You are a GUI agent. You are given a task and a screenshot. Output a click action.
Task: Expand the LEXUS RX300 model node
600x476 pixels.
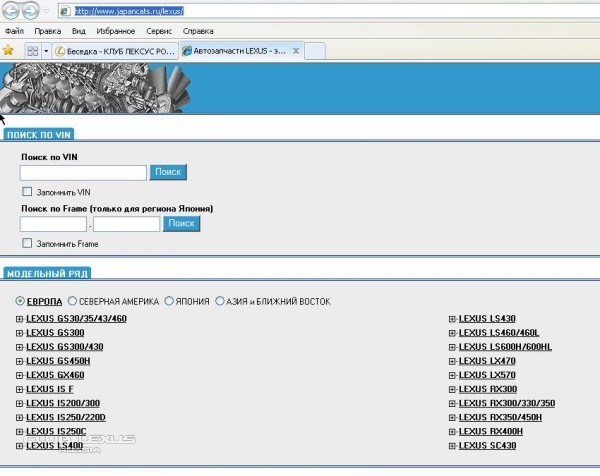click(x=452, y=389)
